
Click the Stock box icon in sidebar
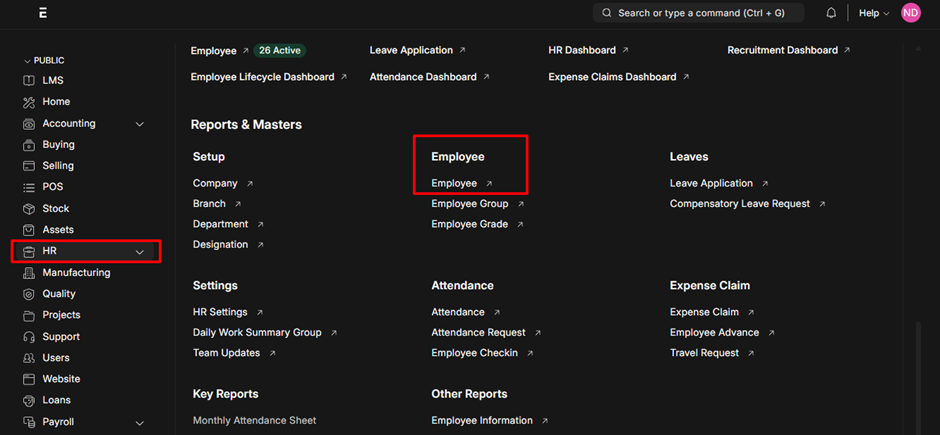coord(29,209)
